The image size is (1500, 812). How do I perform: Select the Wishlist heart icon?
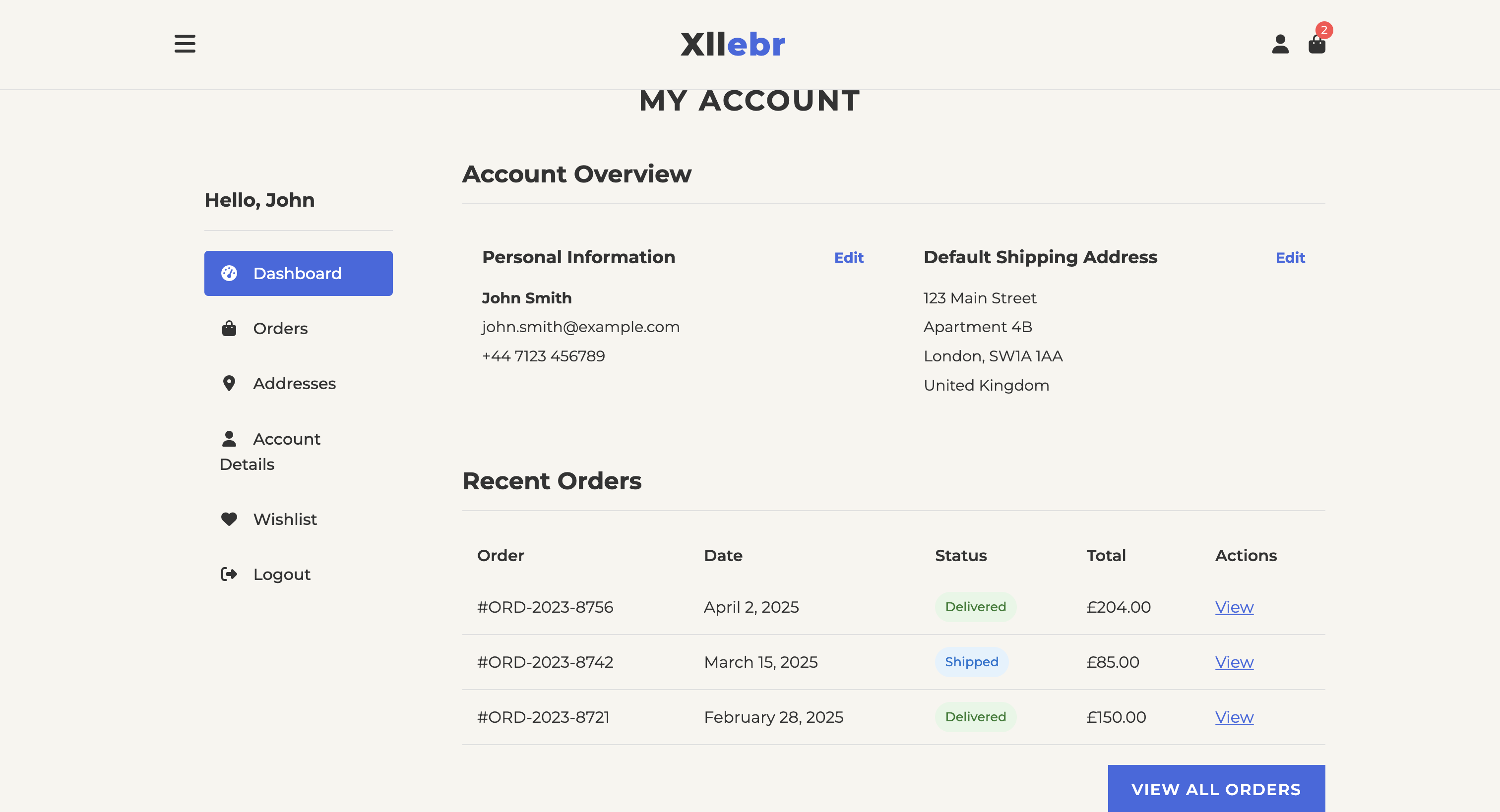(x=230, y=519)
